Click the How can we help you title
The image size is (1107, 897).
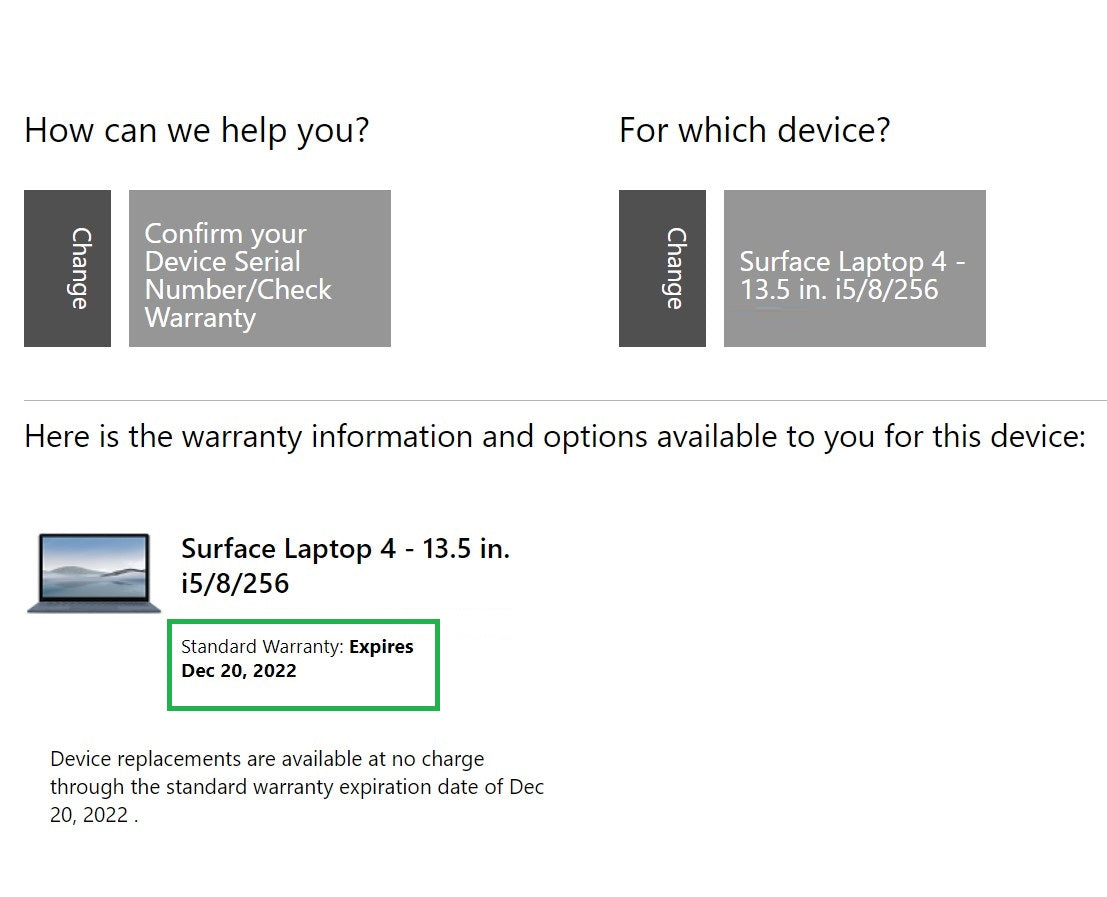click(x=196, y=130)
